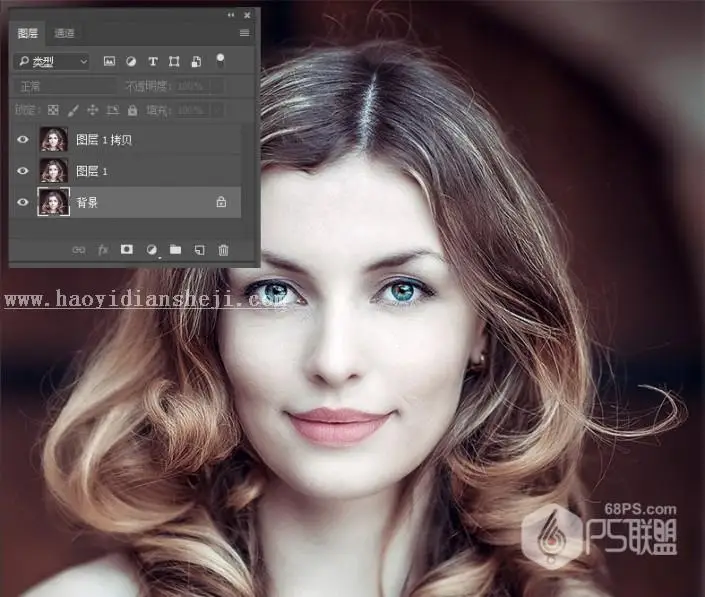
Task: Select the 图层 1 拷贝 layer thumbnail
Action: 54,139
